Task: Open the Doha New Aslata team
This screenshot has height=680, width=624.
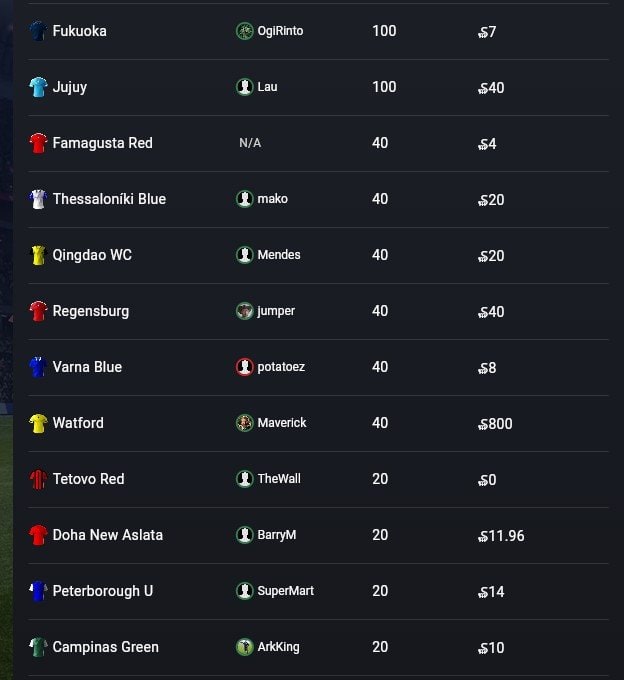Action: coord(107,535)
